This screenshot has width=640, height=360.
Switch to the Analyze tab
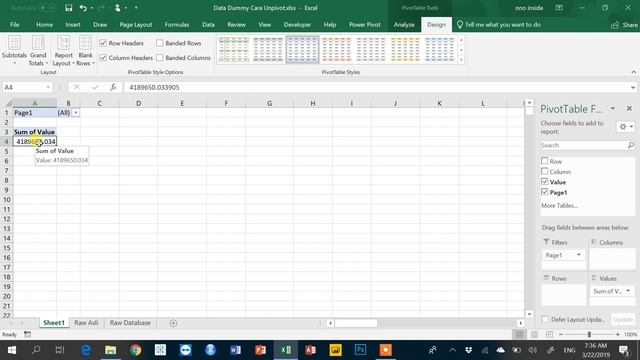[404, 24]
